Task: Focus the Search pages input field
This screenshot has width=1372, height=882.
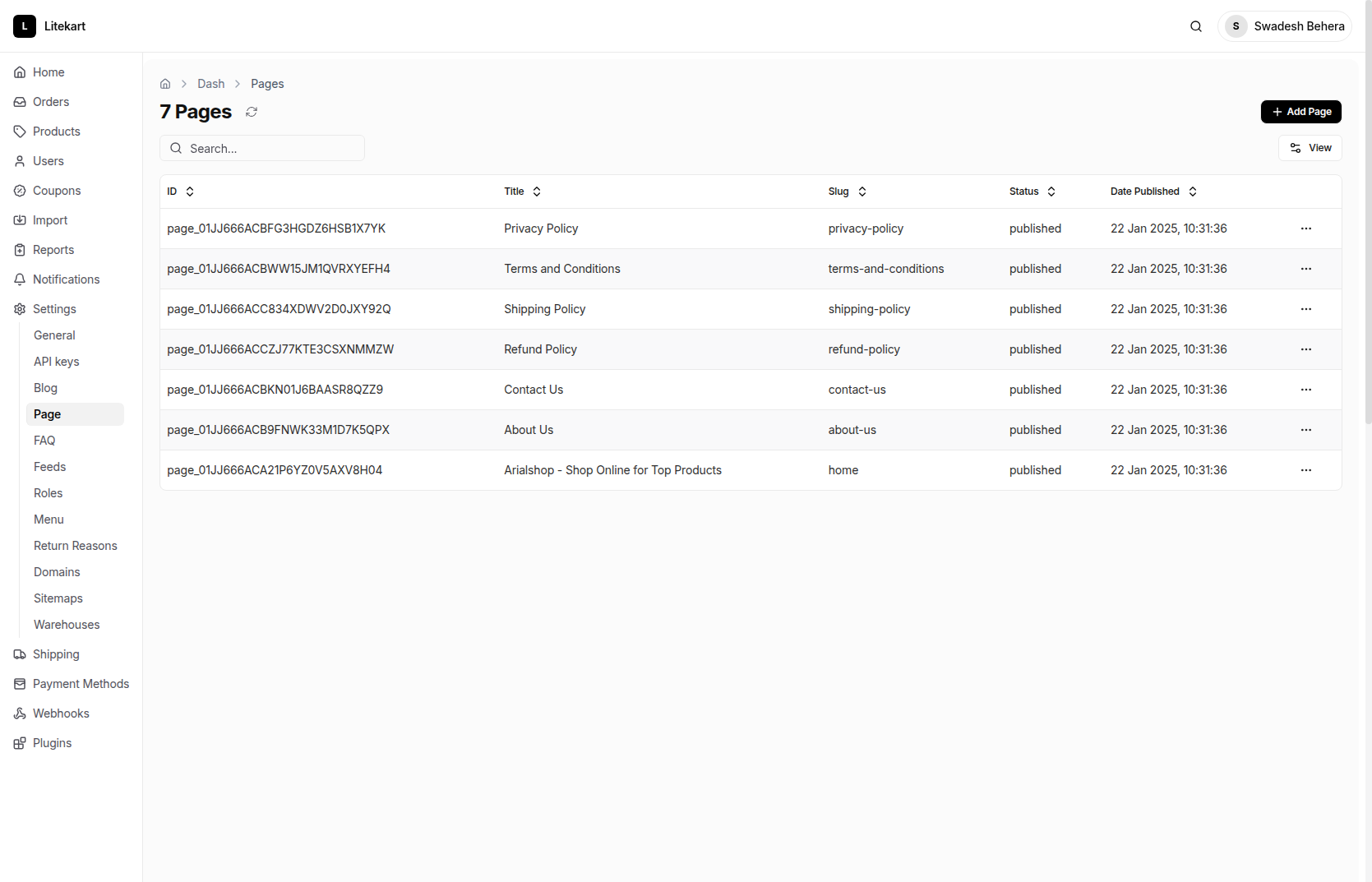Action: coord(262,148)
